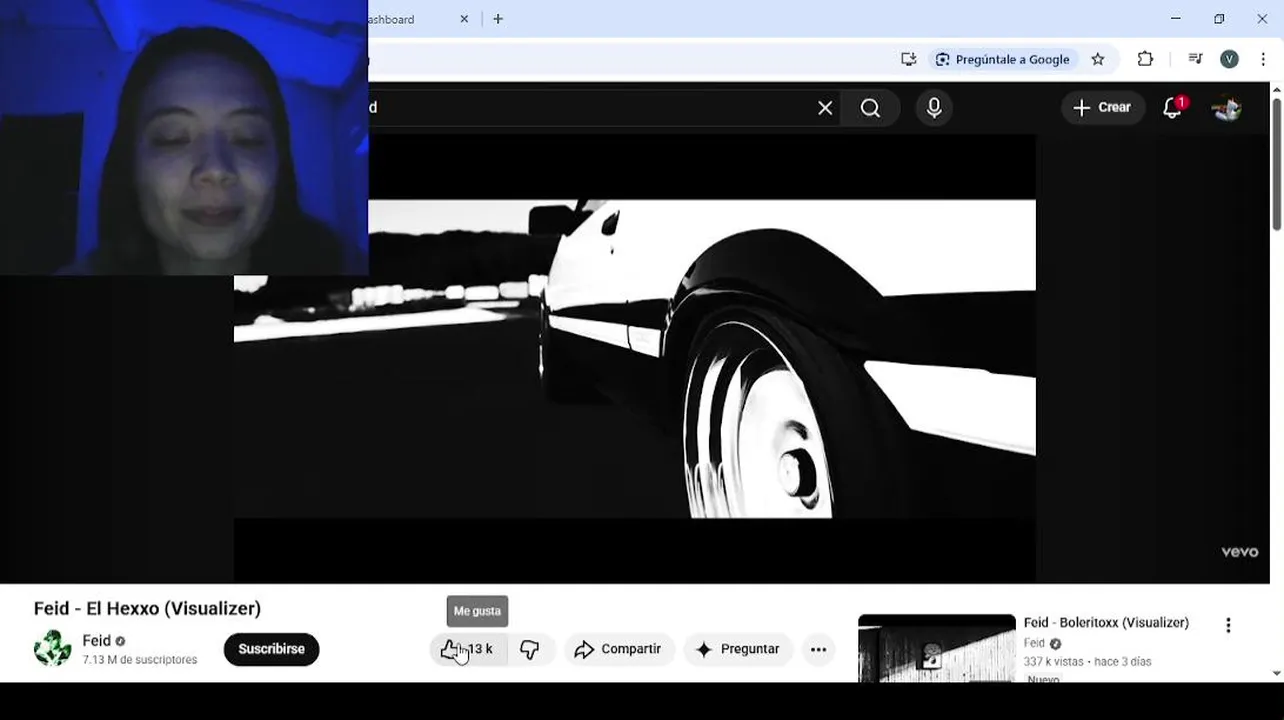Bookmark this page with the star icon

click(x=1098, y=59)
